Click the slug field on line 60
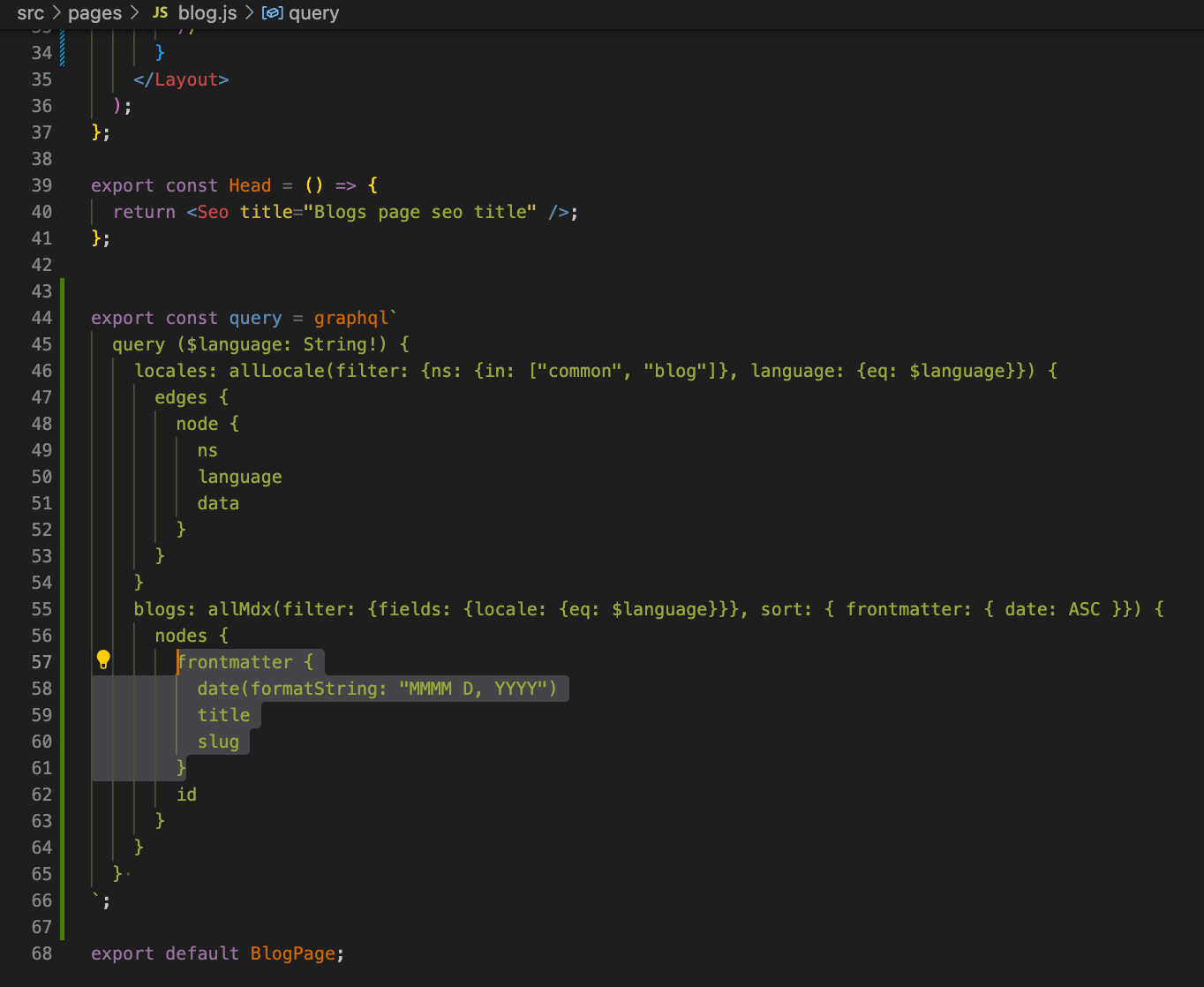 click(x=218, y=742)
